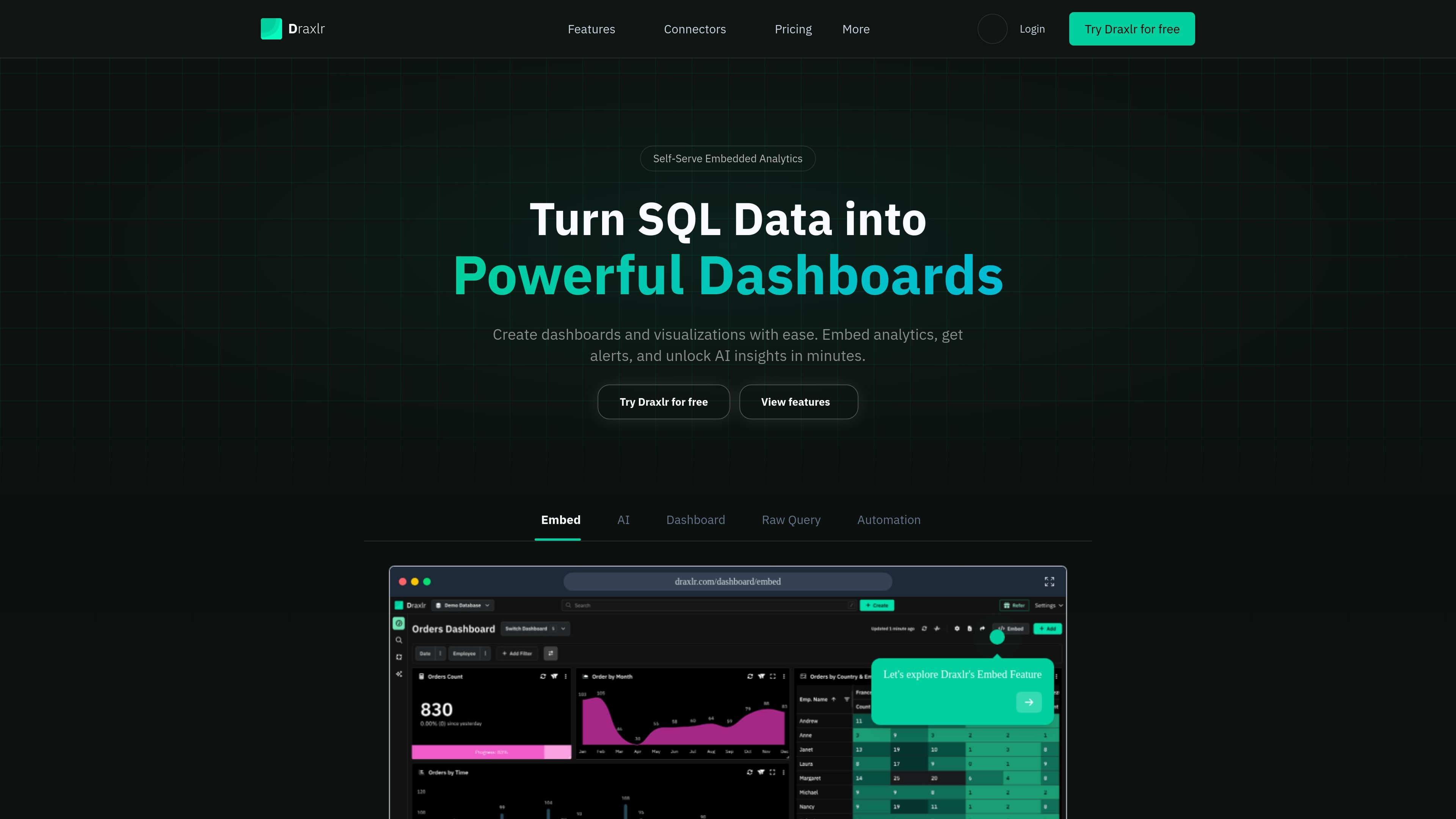Click the pink Orders Count progress bar
1456x819 pixels.
(x=491, y=752)
